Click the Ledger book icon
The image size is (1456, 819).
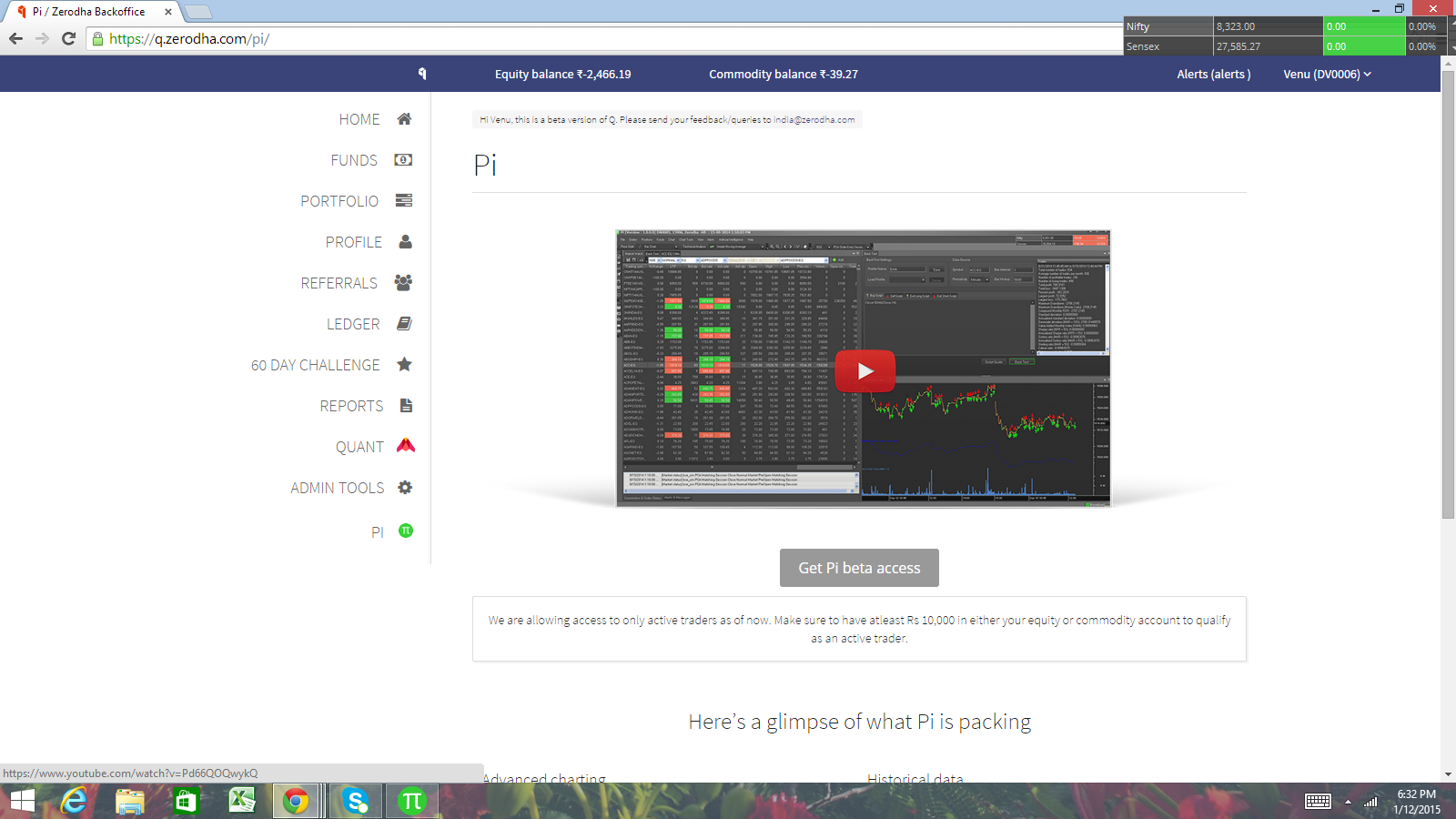click(404, 323)
